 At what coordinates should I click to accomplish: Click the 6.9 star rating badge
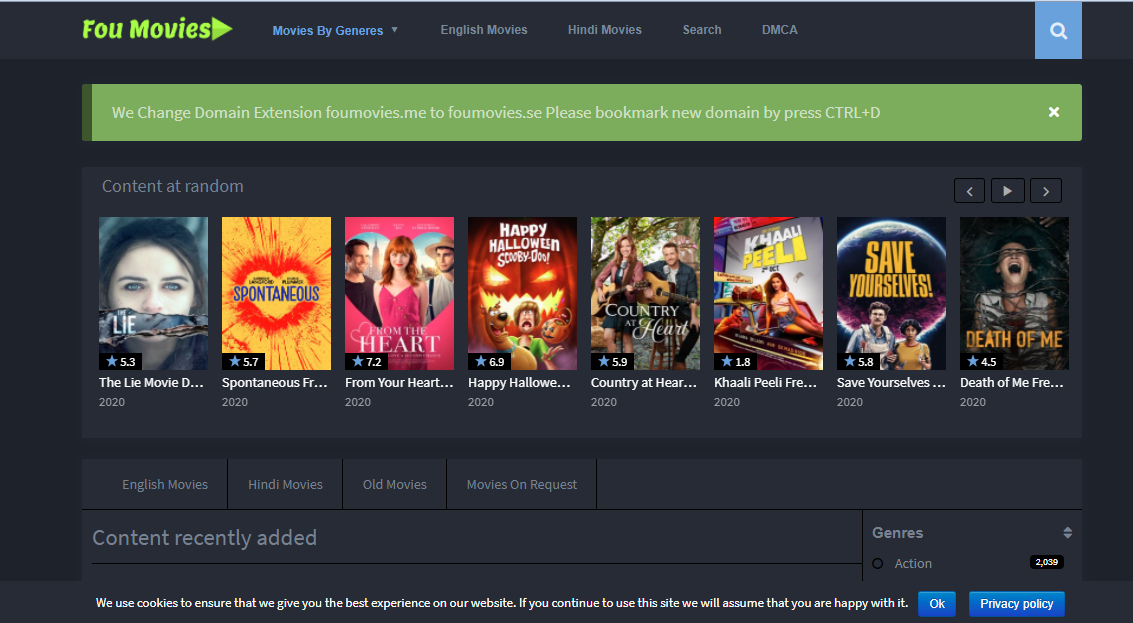(x=489, y=361)
